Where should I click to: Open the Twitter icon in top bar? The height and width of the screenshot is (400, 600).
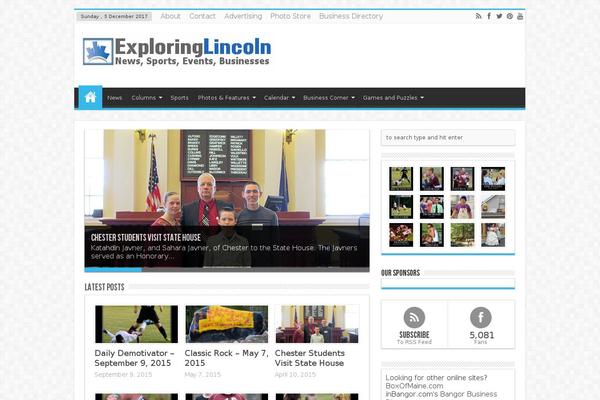pos(499,16)
